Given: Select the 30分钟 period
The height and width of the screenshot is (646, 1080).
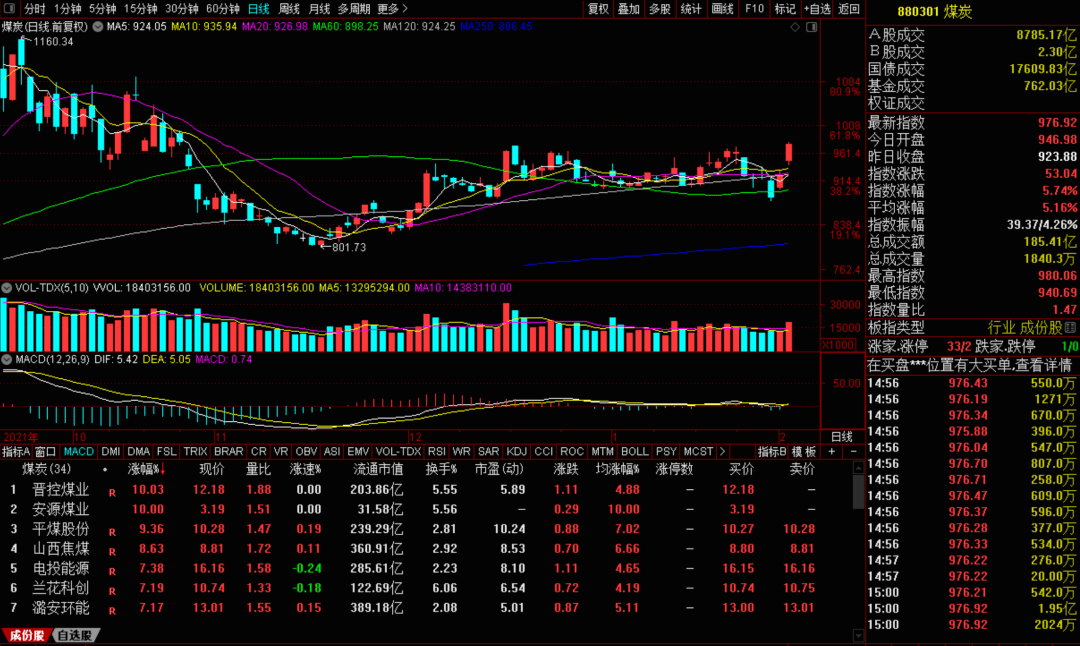Looking at the screenshot, I should 182,9.
